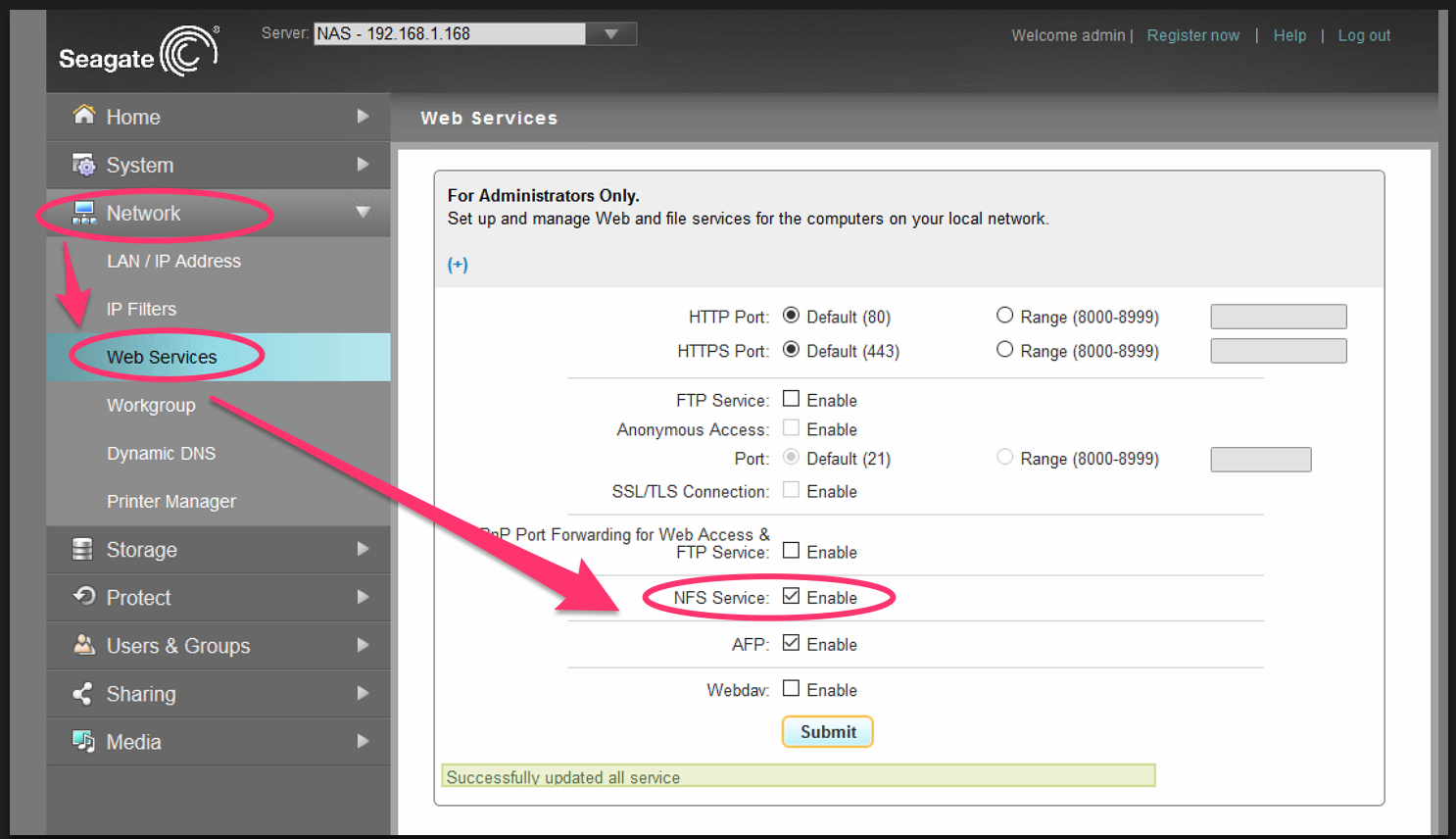Click the System gear icon
The image size is (1456, 839).
click(x=84, y=165)
